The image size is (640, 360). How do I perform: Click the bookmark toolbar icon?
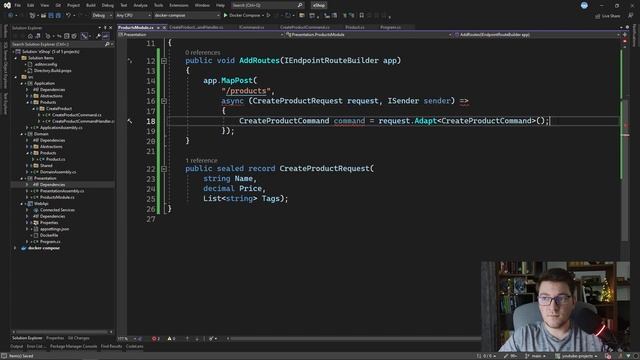(x=362, y=16)
